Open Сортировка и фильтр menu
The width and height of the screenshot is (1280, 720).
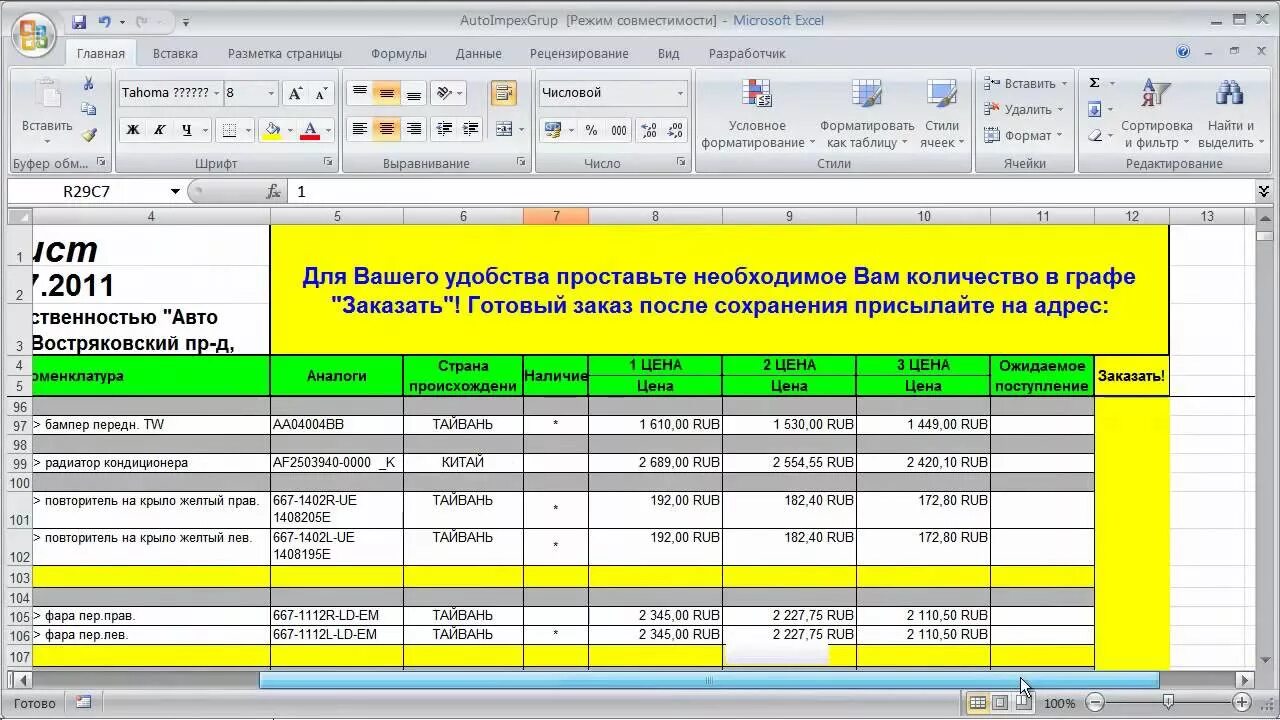(x=1157, y=113)
